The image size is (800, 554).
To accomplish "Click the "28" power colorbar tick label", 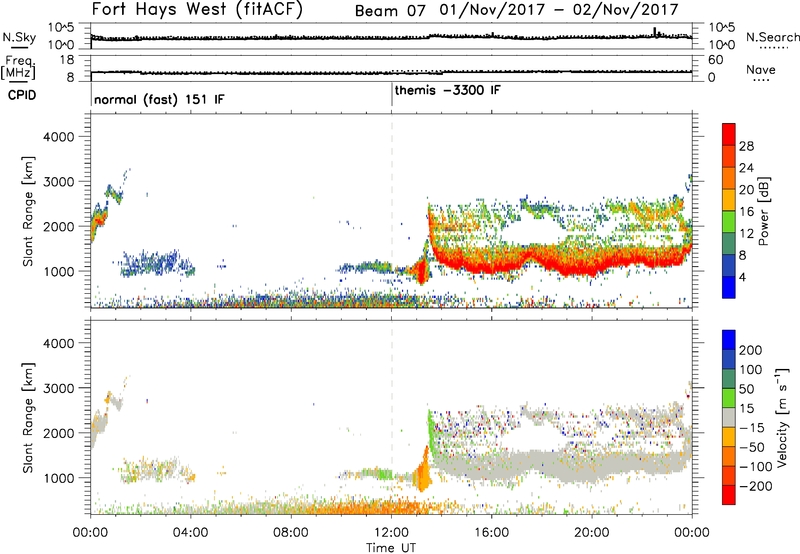I will [746, 146].
